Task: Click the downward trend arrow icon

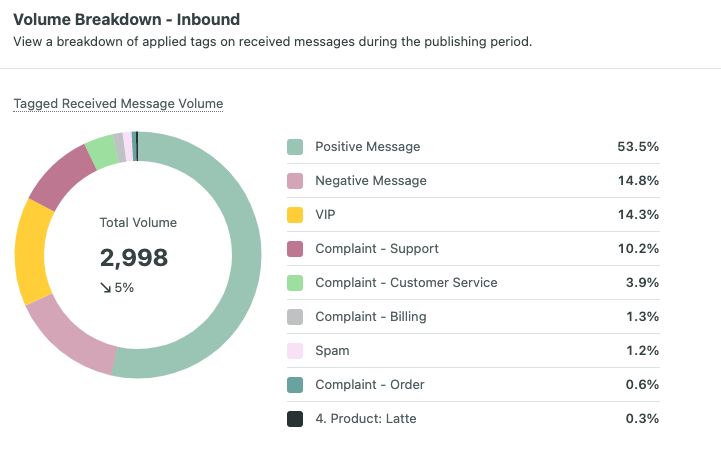Action: point(105,288)
